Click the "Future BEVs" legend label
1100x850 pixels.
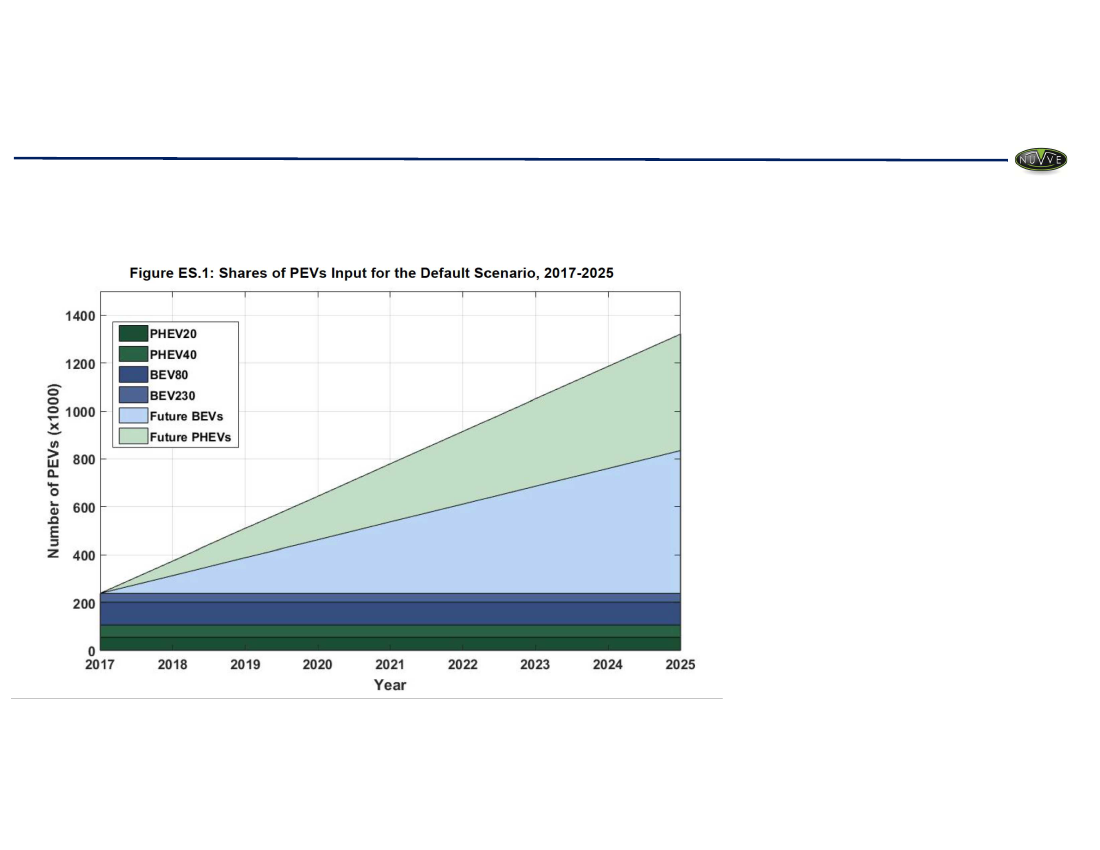click(187, 416)
